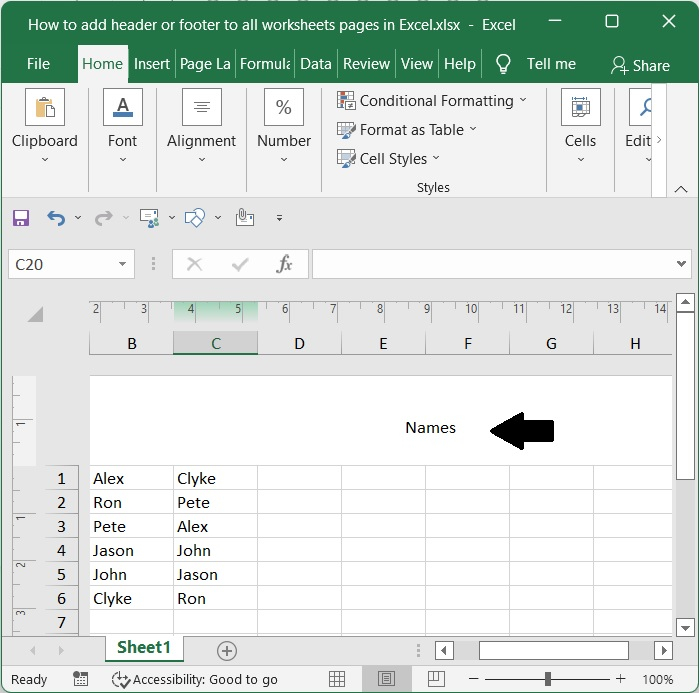
Task: Open the Shapes icon in quick access toolbar
Action: 196,217
